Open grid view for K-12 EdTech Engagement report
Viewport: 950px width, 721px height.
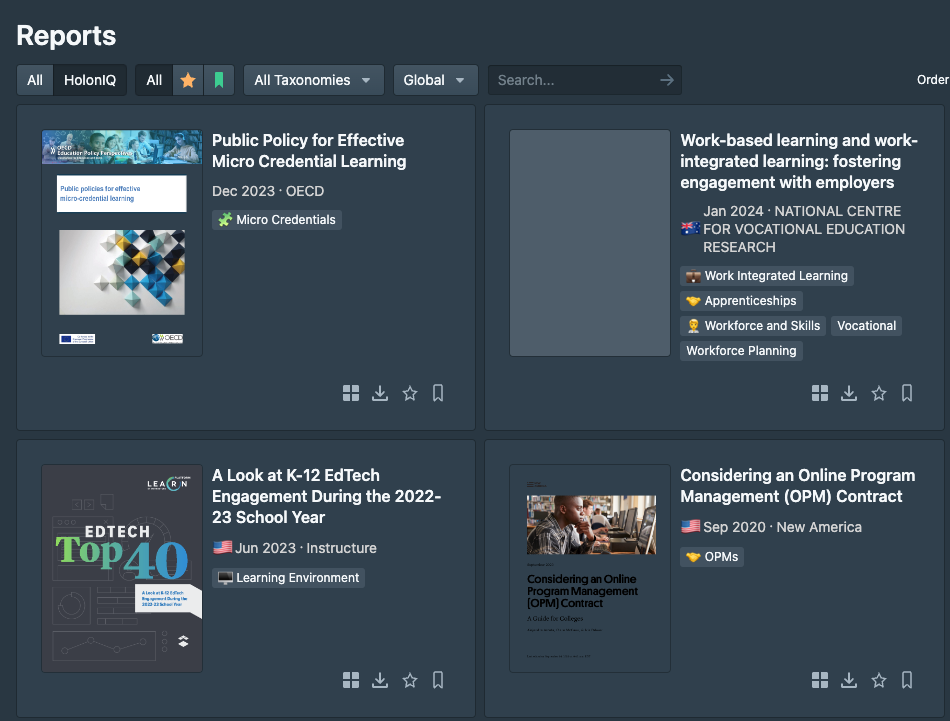351,680
